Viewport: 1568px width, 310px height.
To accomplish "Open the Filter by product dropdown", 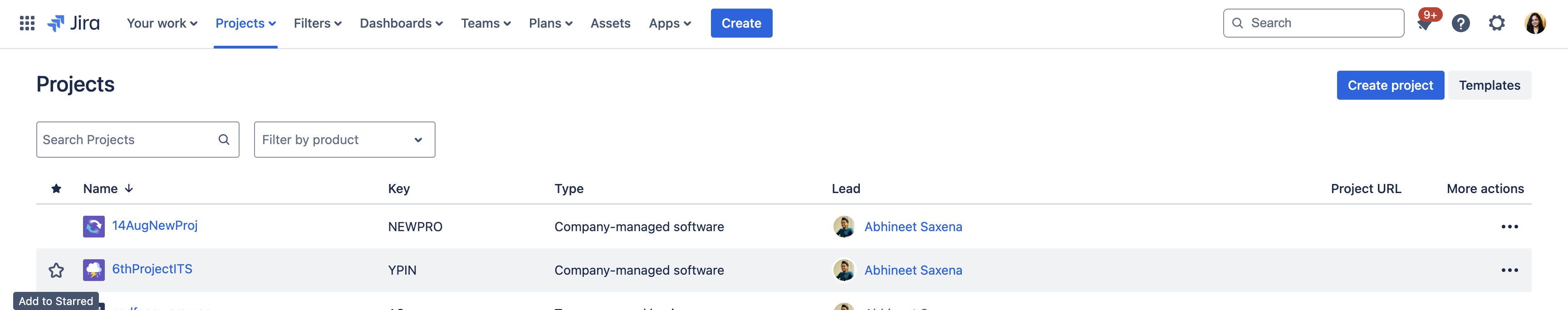I will point(344,140).
